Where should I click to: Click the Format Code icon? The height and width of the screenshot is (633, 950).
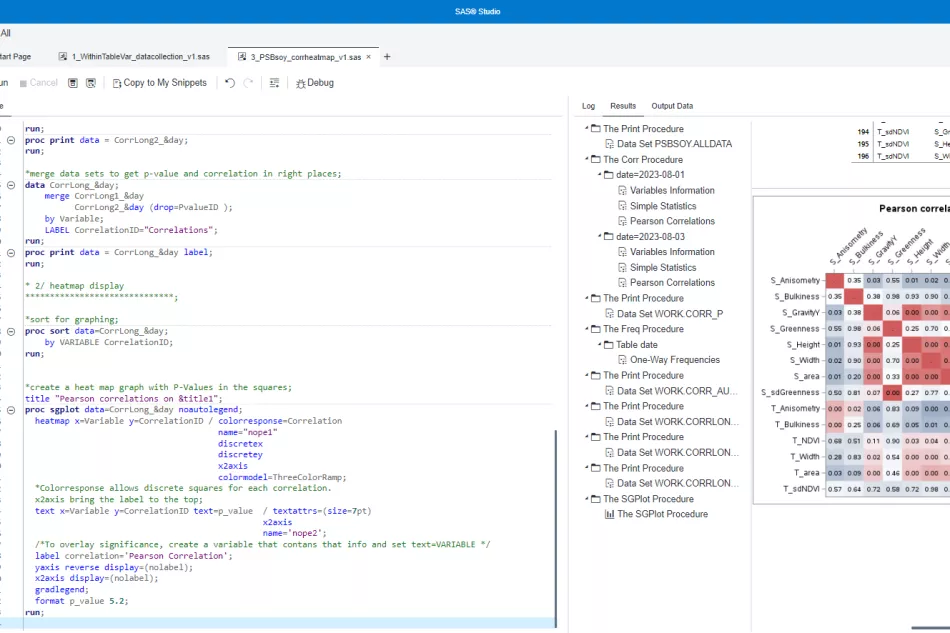pyautogui.click(x=274, y=83)
